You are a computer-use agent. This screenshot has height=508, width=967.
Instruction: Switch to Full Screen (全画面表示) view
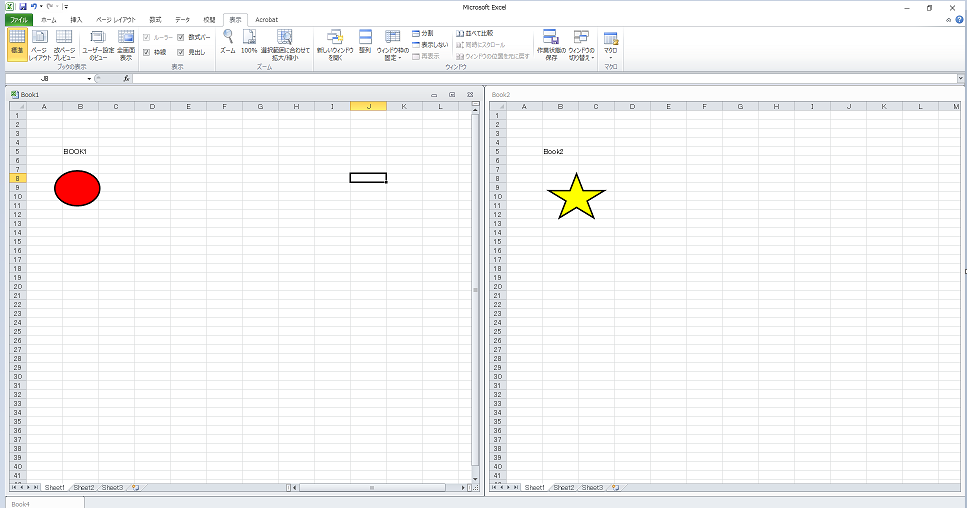(x=126, y=44)
